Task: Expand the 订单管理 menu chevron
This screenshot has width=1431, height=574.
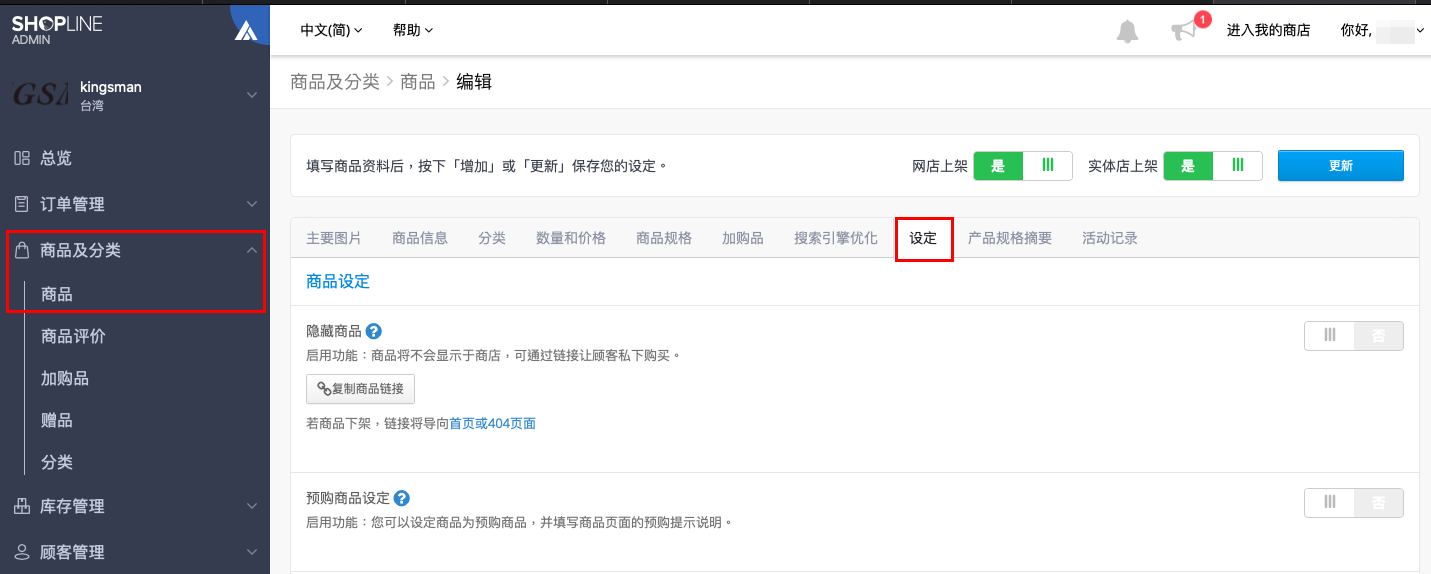Action: pyautogui.click(x=252, y=204)
